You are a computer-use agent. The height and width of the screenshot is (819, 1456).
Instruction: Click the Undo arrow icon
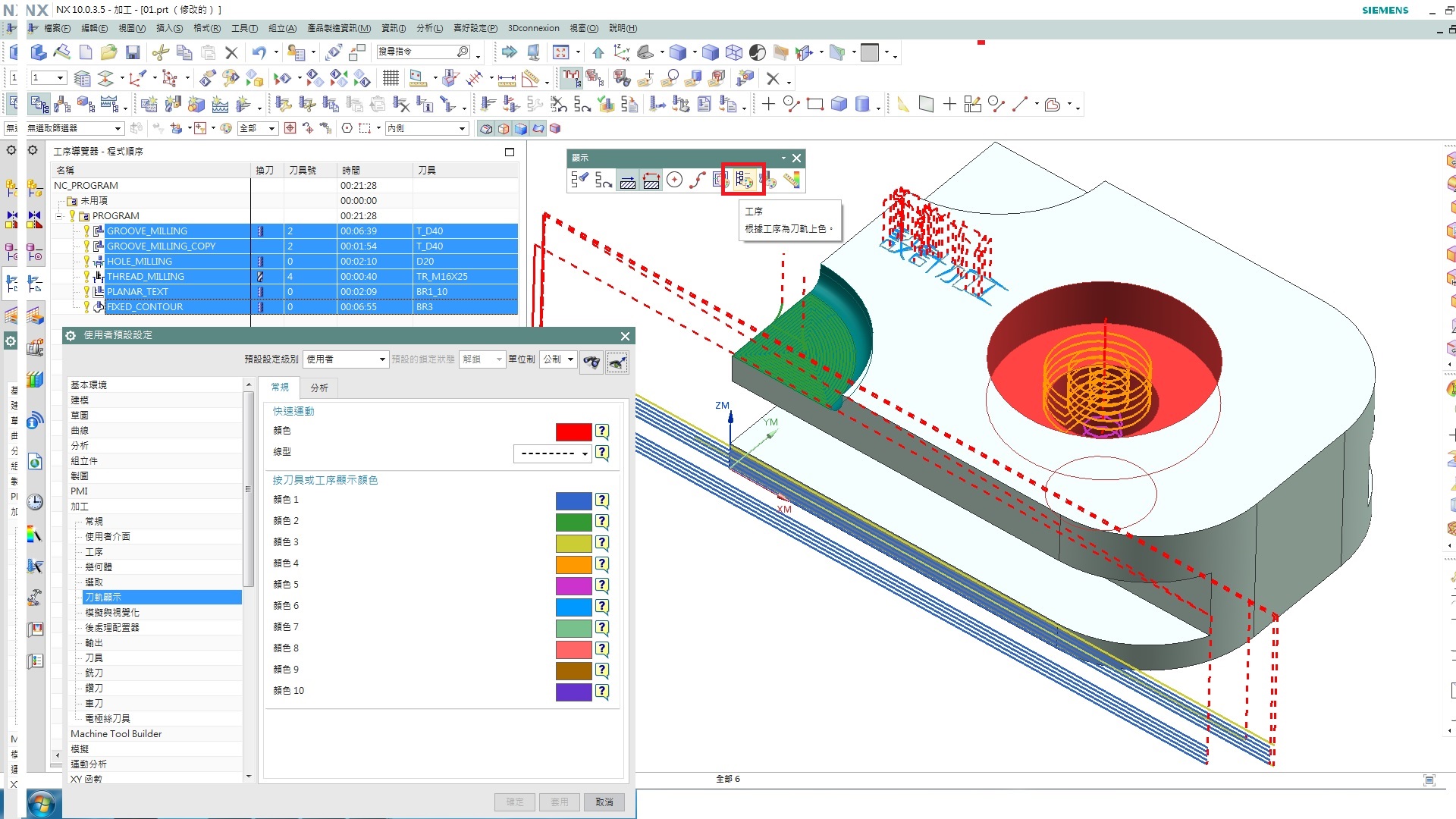pyautogui.click(x=259, y=52)
